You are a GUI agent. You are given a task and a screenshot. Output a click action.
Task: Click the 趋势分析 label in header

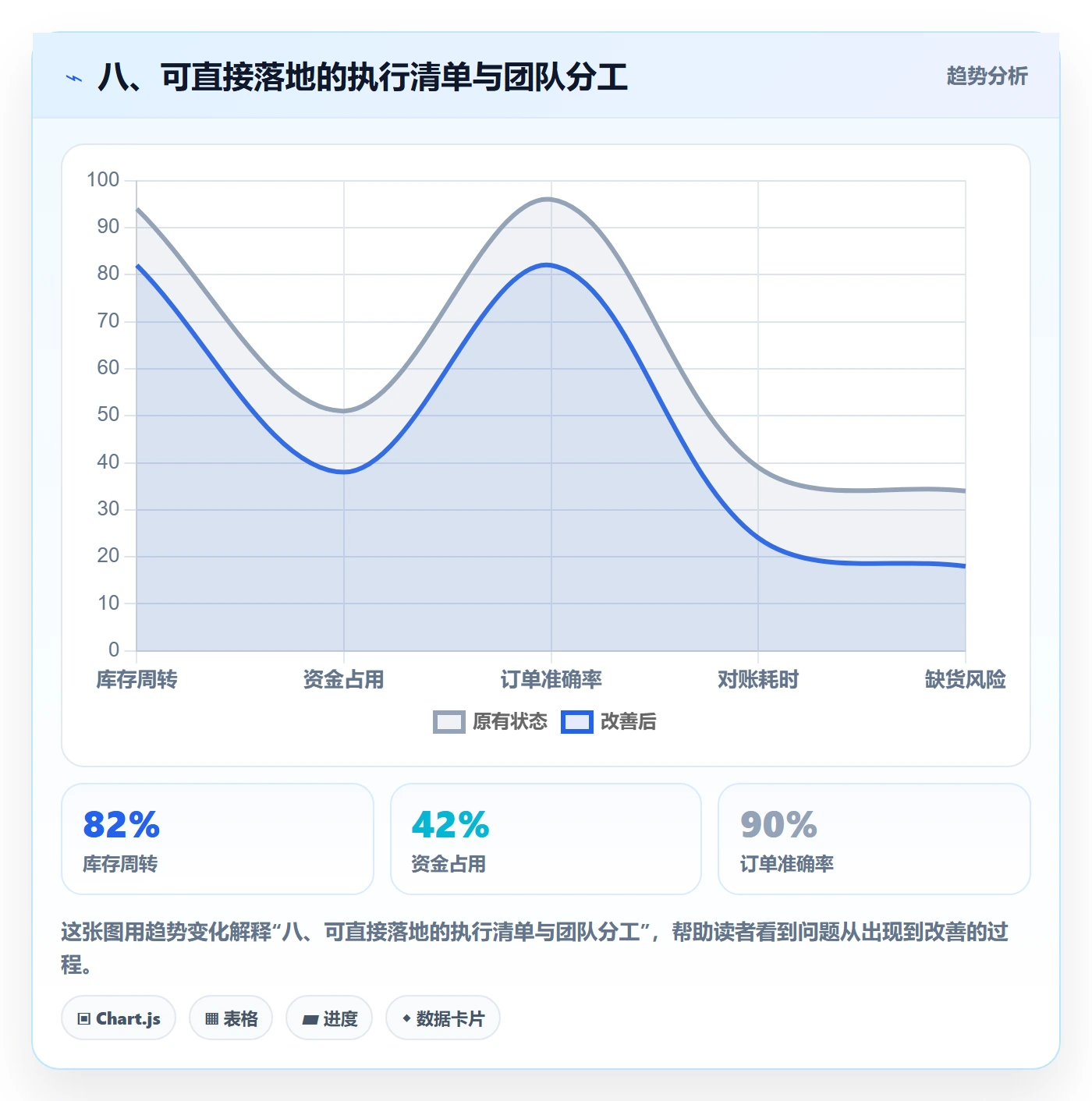(x=987, y=76)
